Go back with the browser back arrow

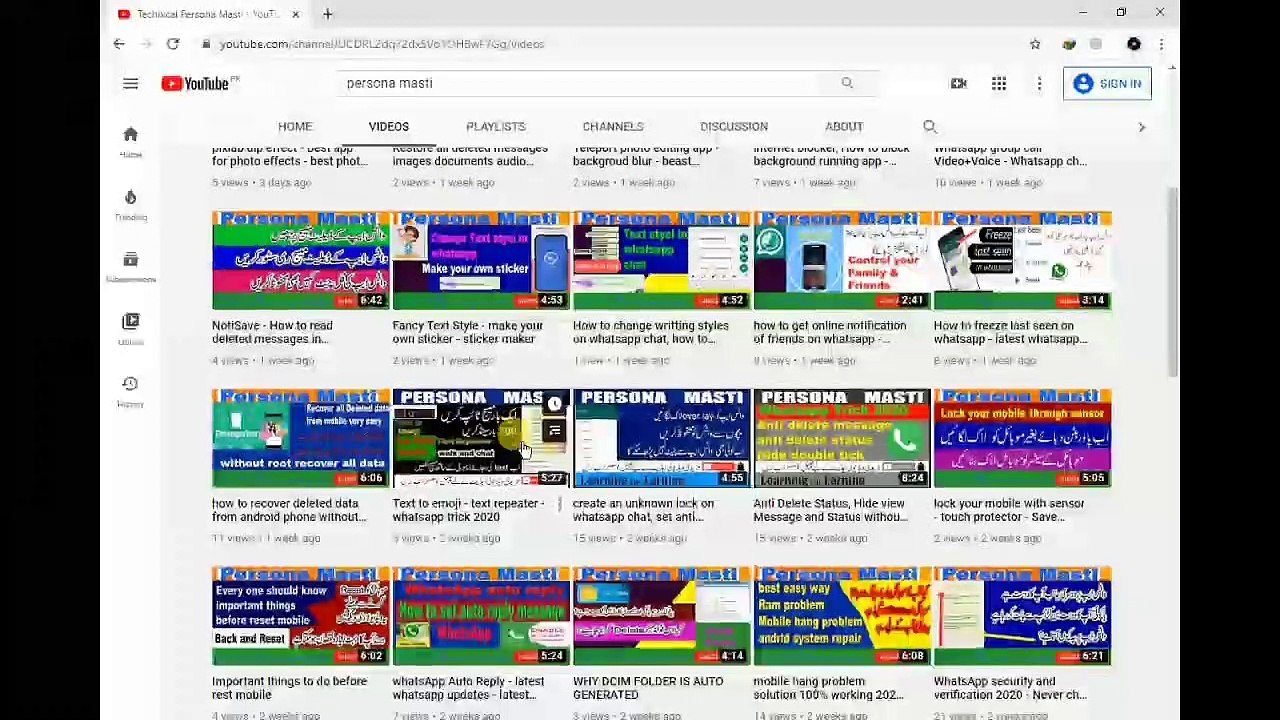119,44
